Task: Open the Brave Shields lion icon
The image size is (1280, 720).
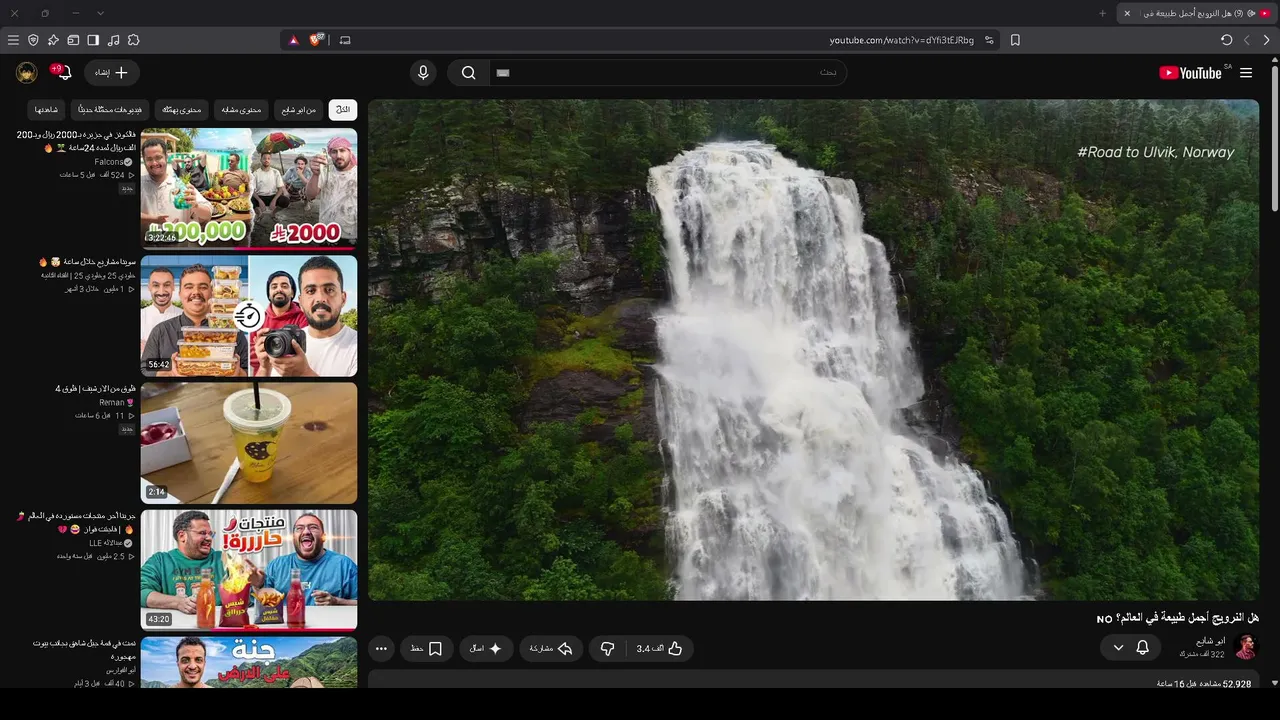Action: (316, 40)
